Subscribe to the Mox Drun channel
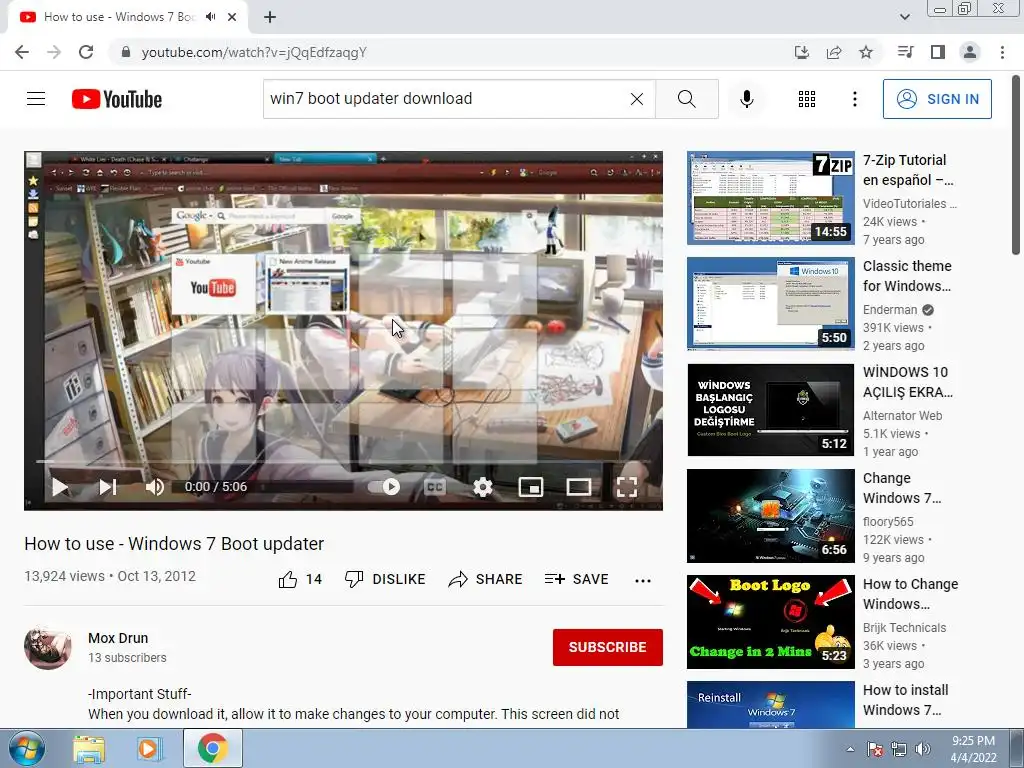Screen dimensions: 1024x768 pyautogui.click(x=607, y=647)
